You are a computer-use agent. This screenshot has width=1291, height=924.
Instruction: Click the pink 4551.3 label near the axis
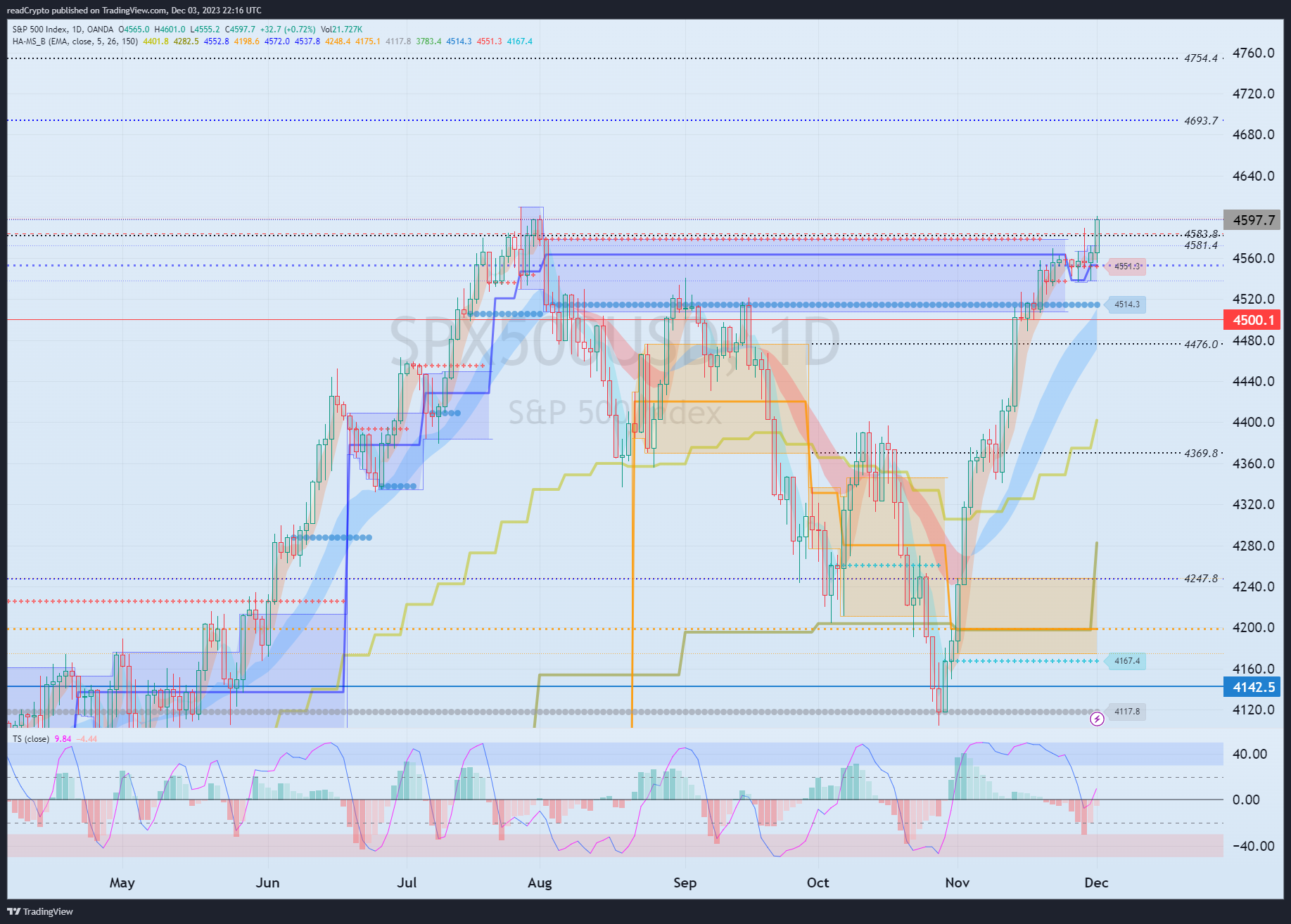[1127, 267]
